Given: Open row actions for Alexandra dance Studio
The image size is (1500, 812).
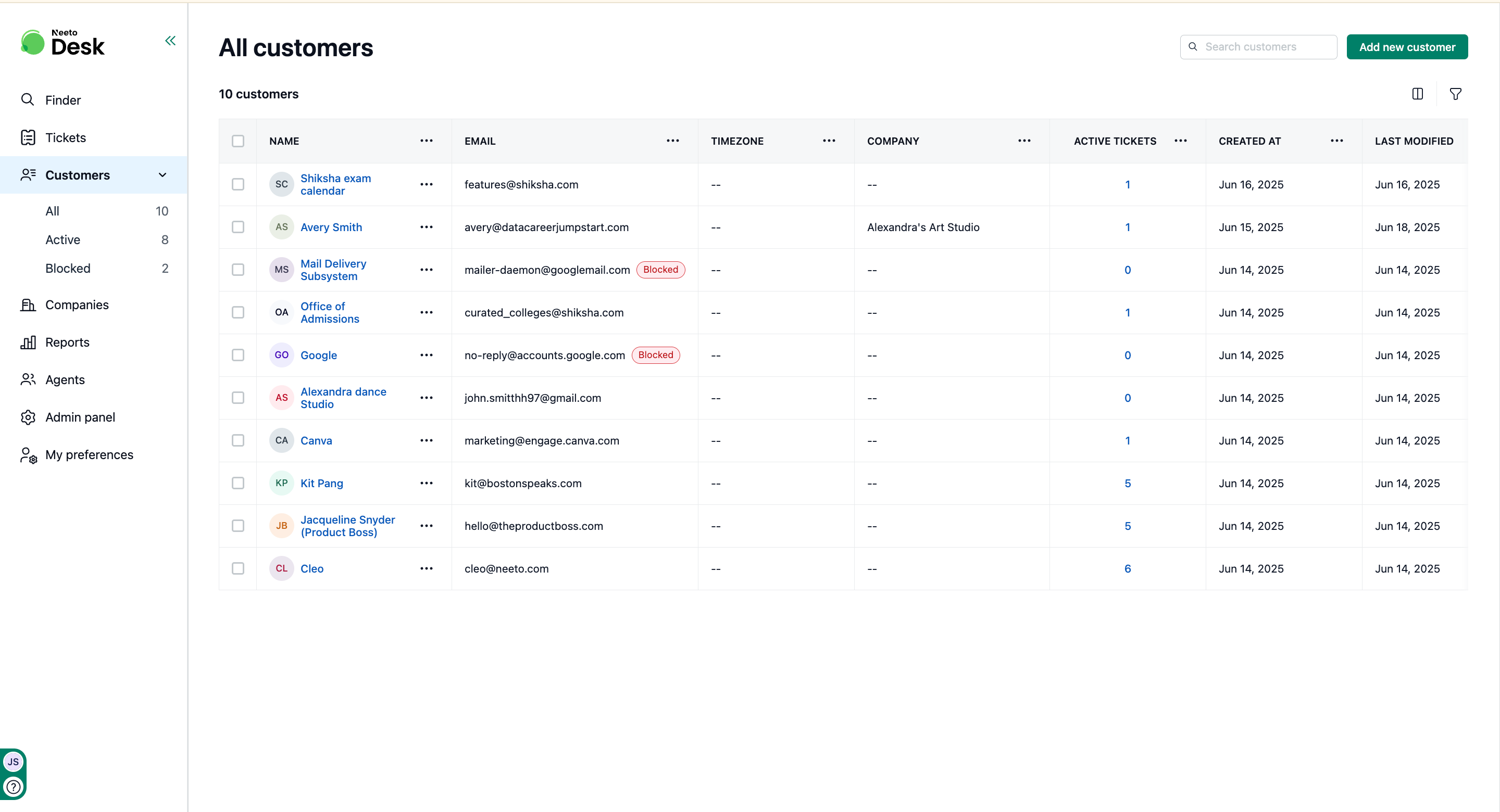Looking at the screenshot, I should pyautogui.click(x=426, y=398).
